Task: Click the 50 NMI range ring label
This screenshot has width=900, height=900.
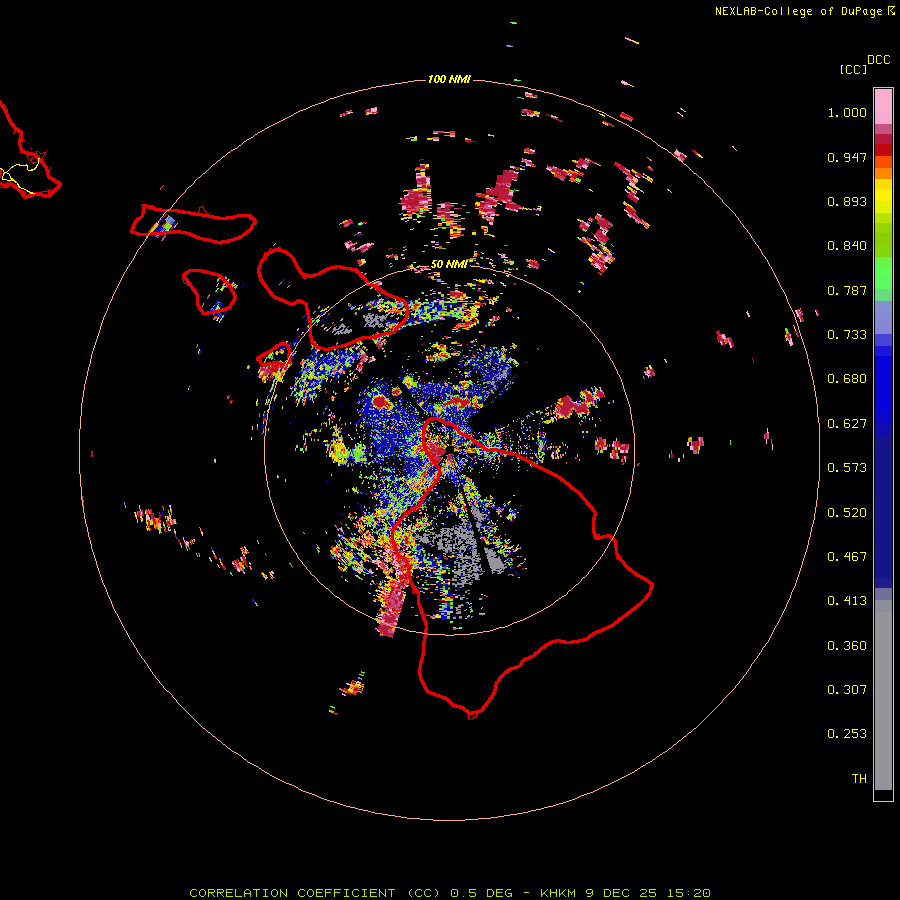Action: click(x=449, y=264)
